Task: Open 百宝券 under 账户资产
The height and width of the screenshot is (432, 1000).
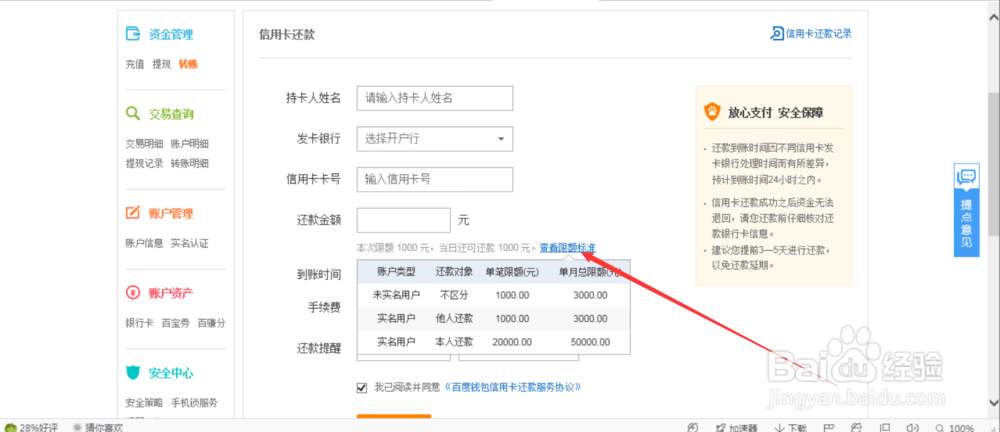Action: [x=175, y=323]
